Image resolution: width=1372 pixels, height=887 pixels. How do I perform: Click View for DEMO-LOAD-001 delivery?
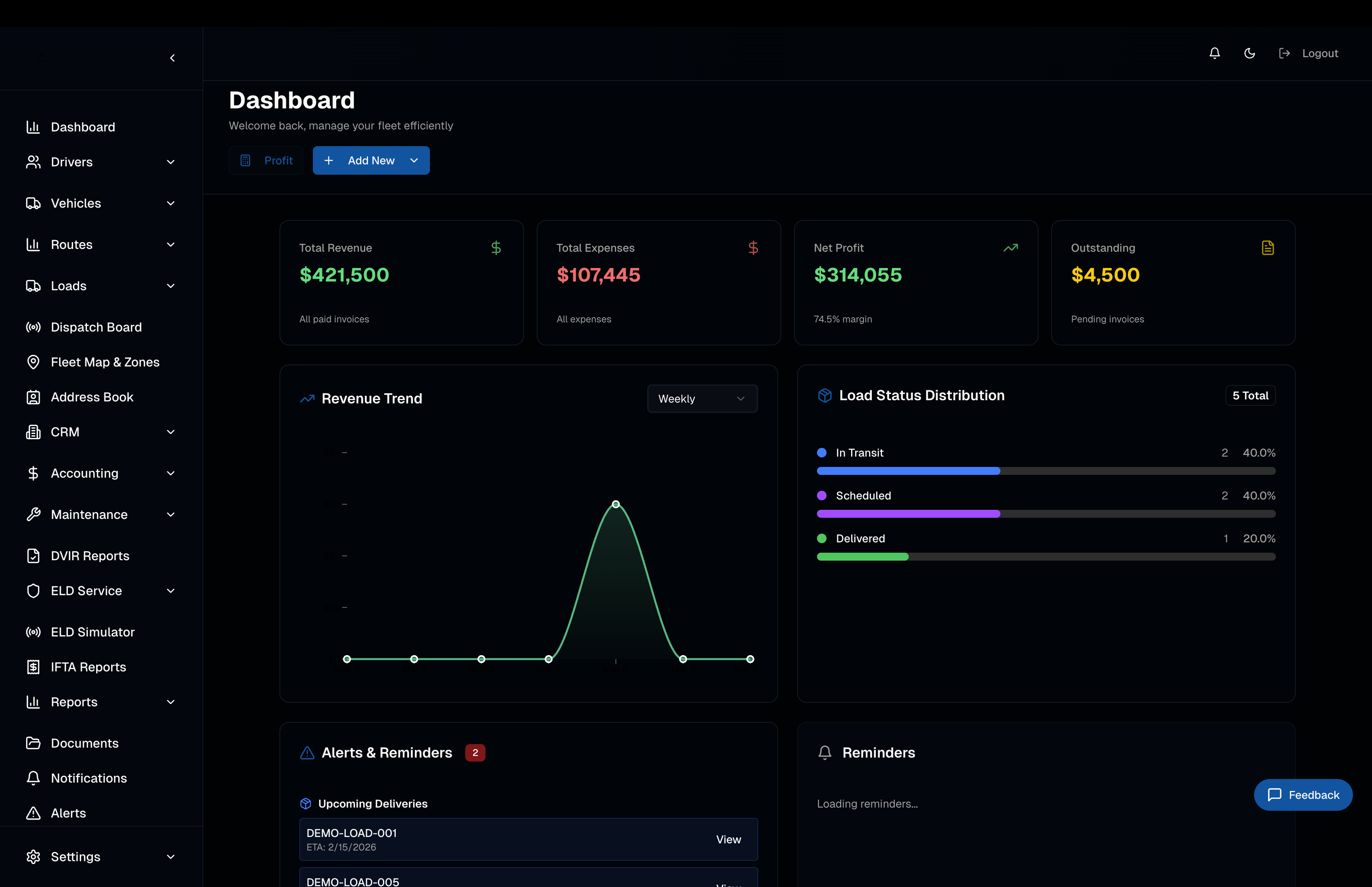pyautogui.click(x=728, y=839)
